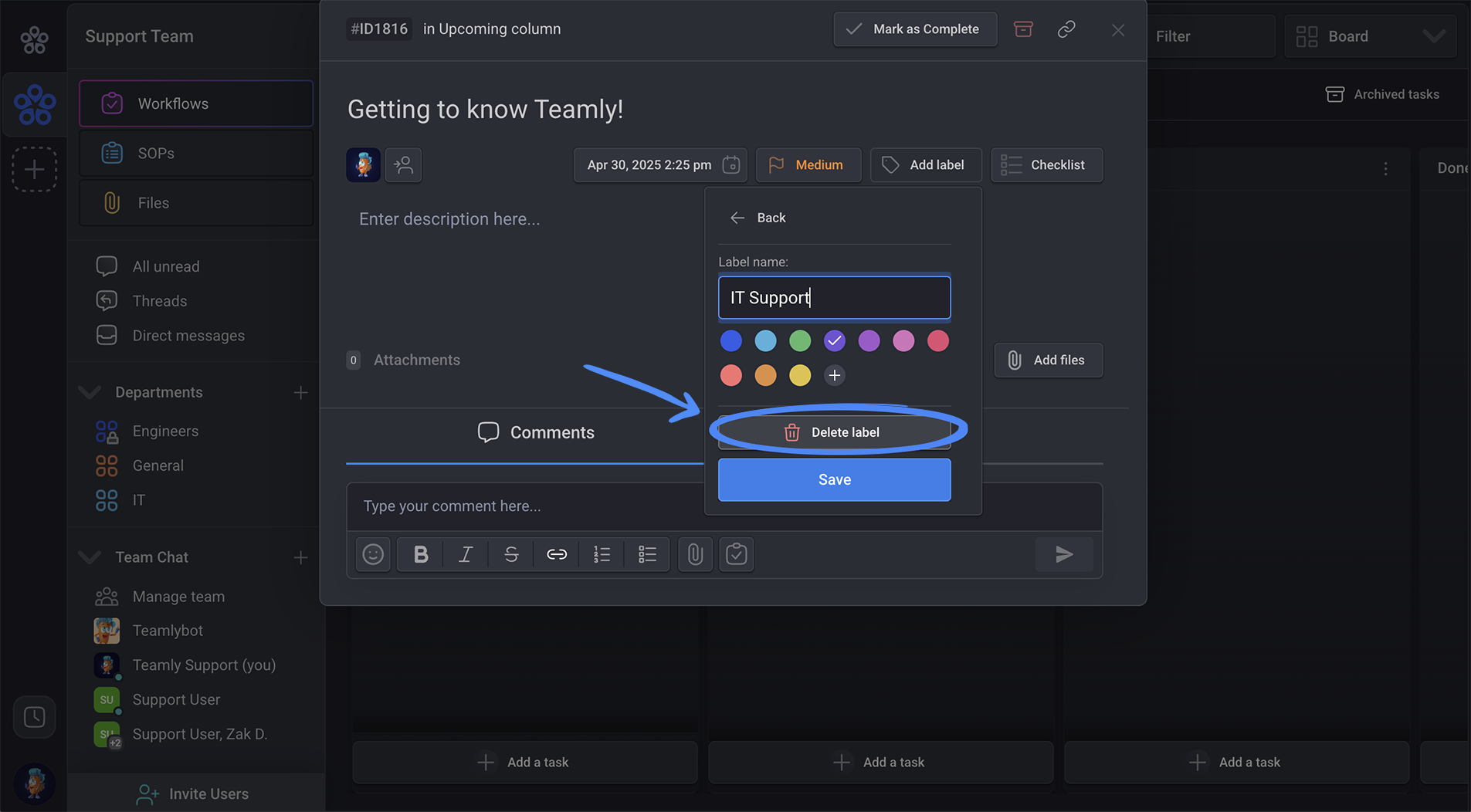Attach file with paperclip in comment toolbar
Image resolution: width=1471 pixels, height=812 pixels.
695,554
